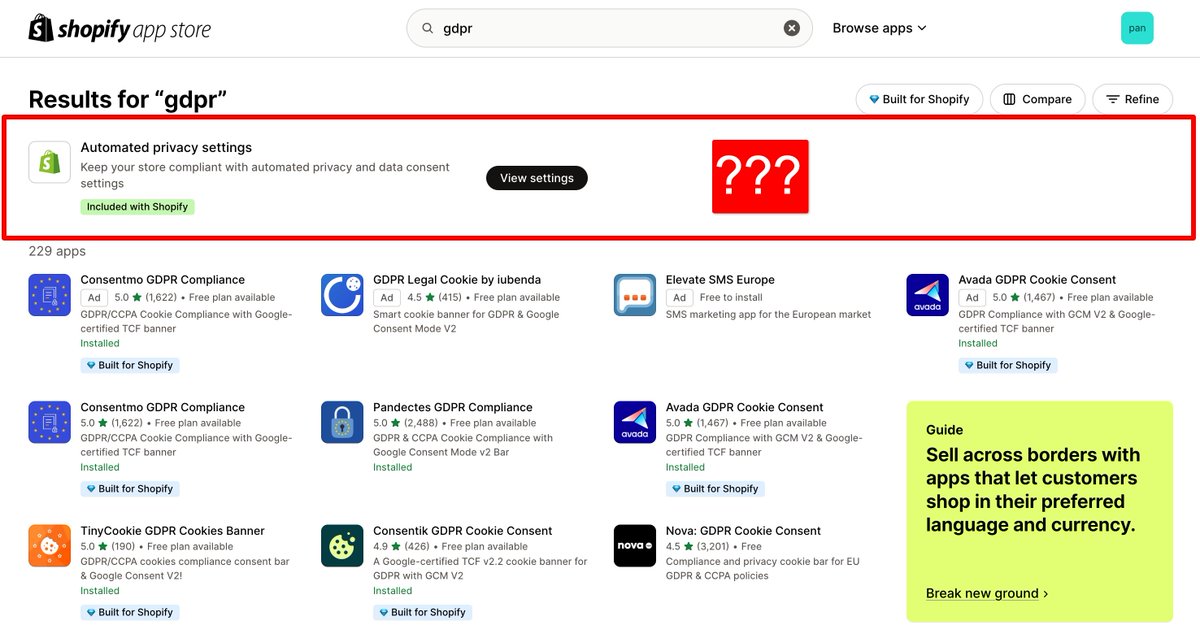The image size is (1200, 638).
Task: Open the Shopify app store home logo
Action: coord(120,28)
